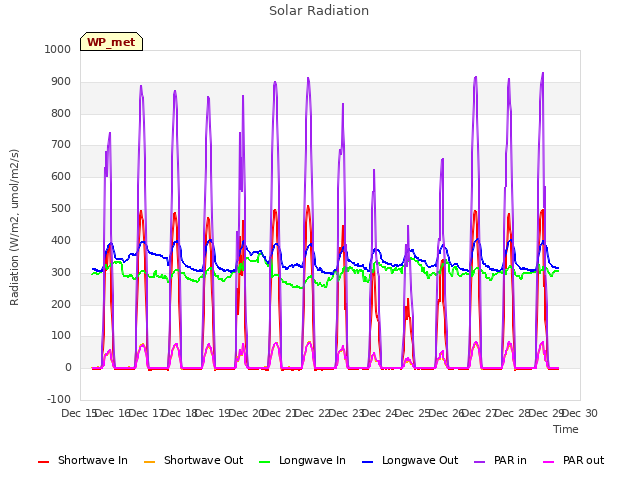The image size is (640, 480).
Task: Click the -100 y-axis tick label
Action: tap(59, 399)
